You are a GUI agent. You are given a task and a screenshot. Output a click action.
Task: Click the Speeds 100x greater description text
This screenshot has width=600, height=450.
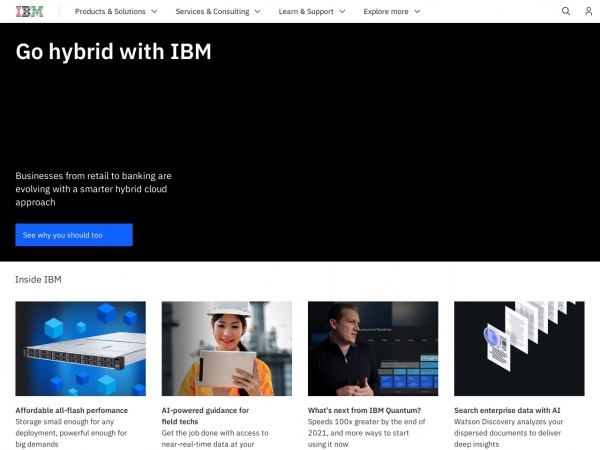click(x=367, y=433)
